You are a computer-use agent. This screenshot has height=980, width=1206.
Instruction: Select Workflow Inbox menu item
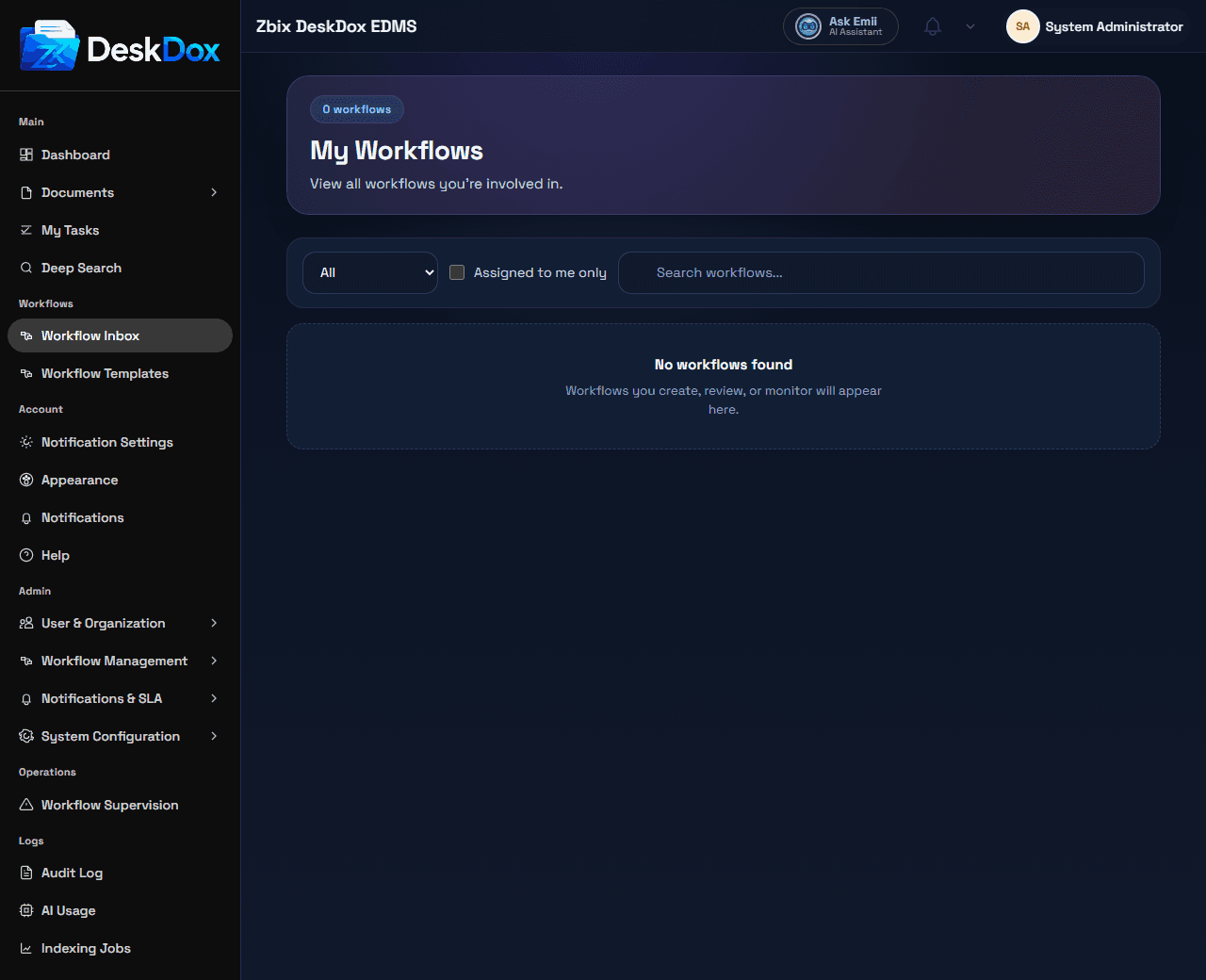(x=120, y=335)
